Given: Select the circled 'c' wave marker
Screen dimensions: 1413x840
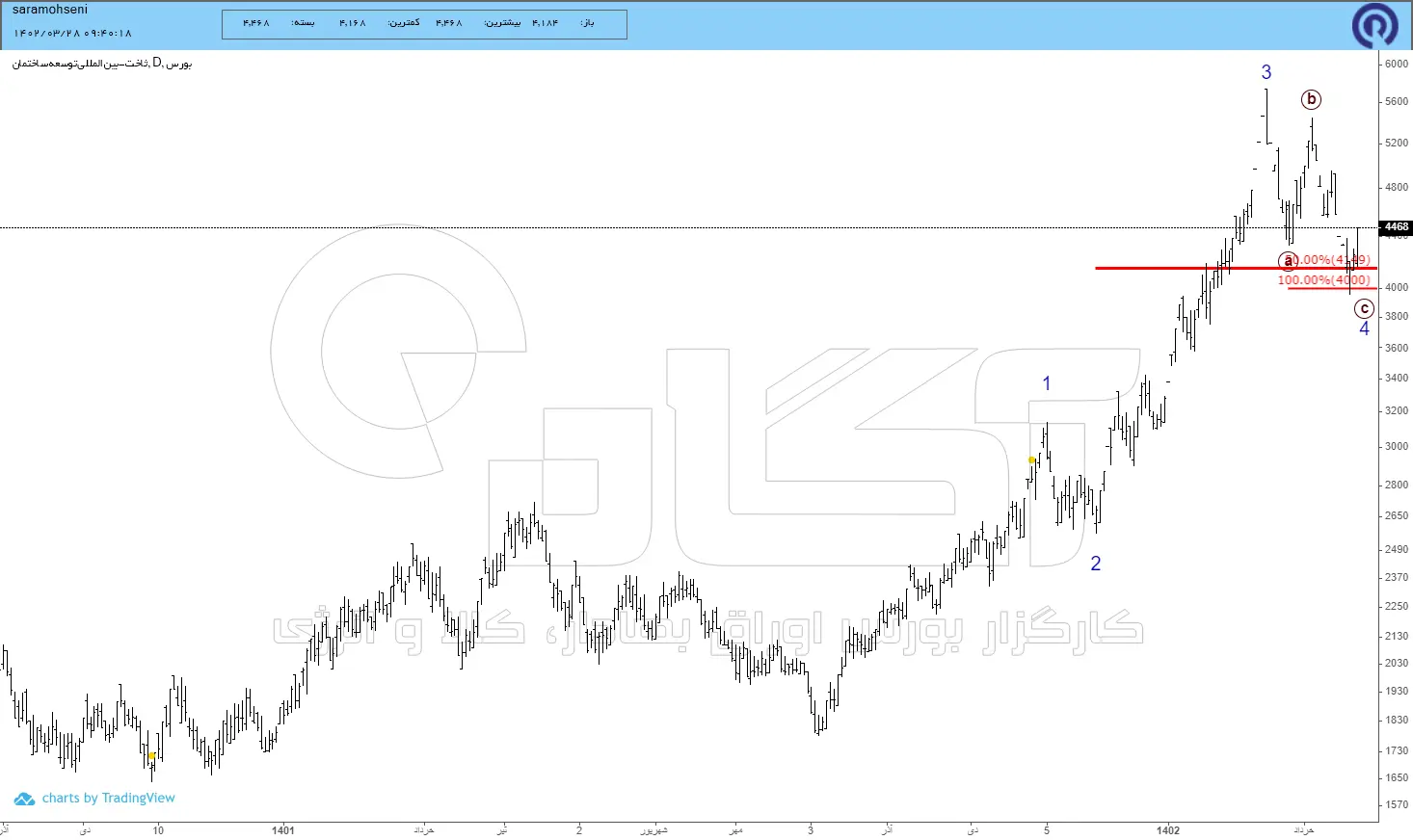Looking at the screenshot, I should [1364, 308].
